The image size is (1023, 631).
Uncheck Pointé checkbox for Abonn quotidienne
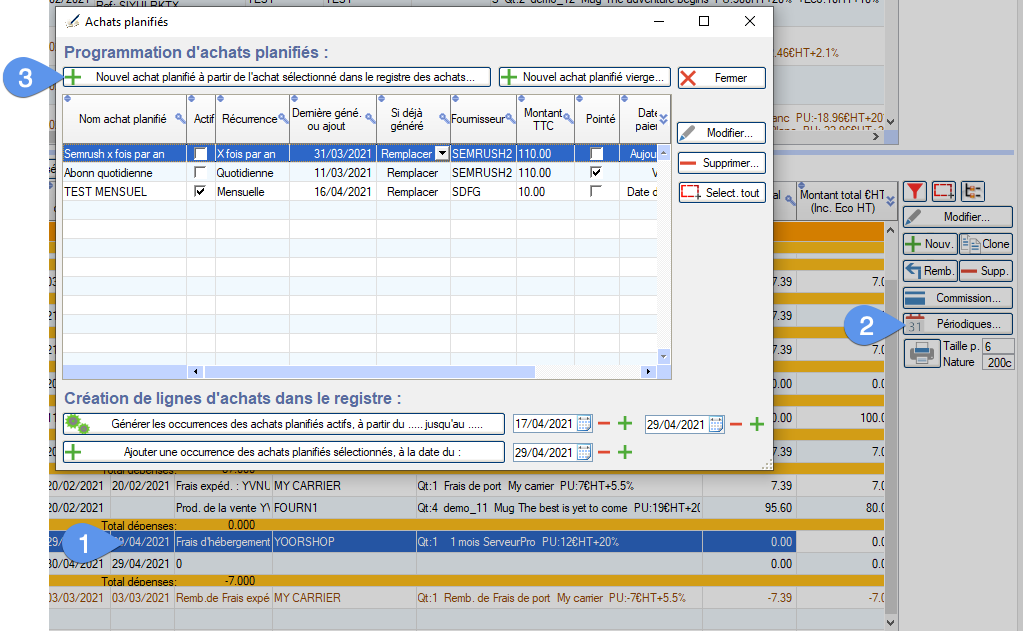(596, 172)
